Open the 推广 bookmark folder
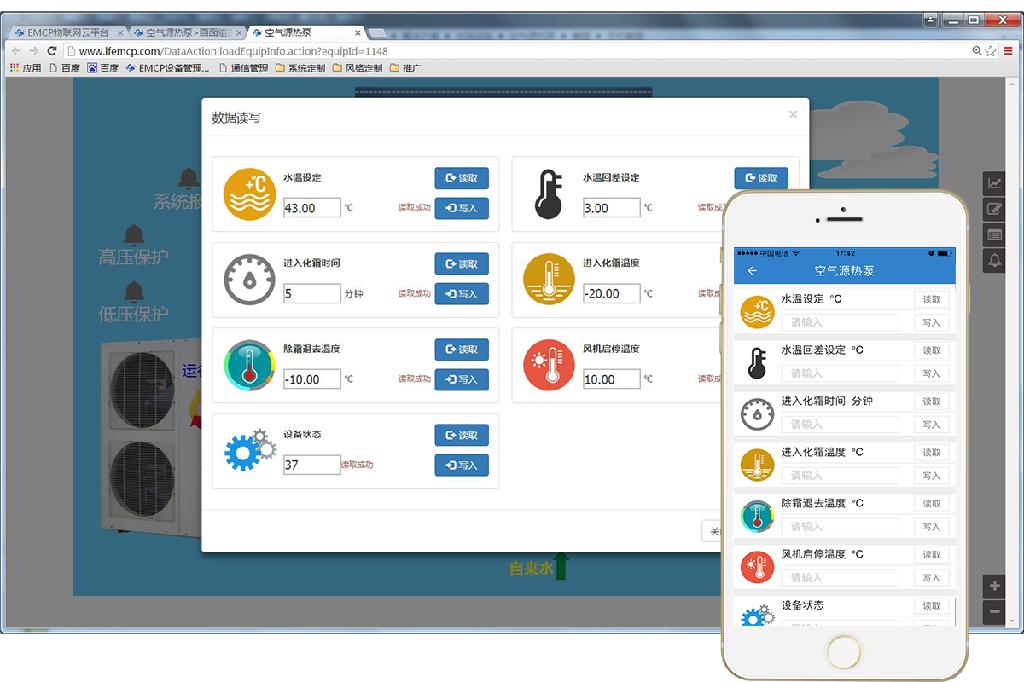1024x682 pixels. point(406,68)
